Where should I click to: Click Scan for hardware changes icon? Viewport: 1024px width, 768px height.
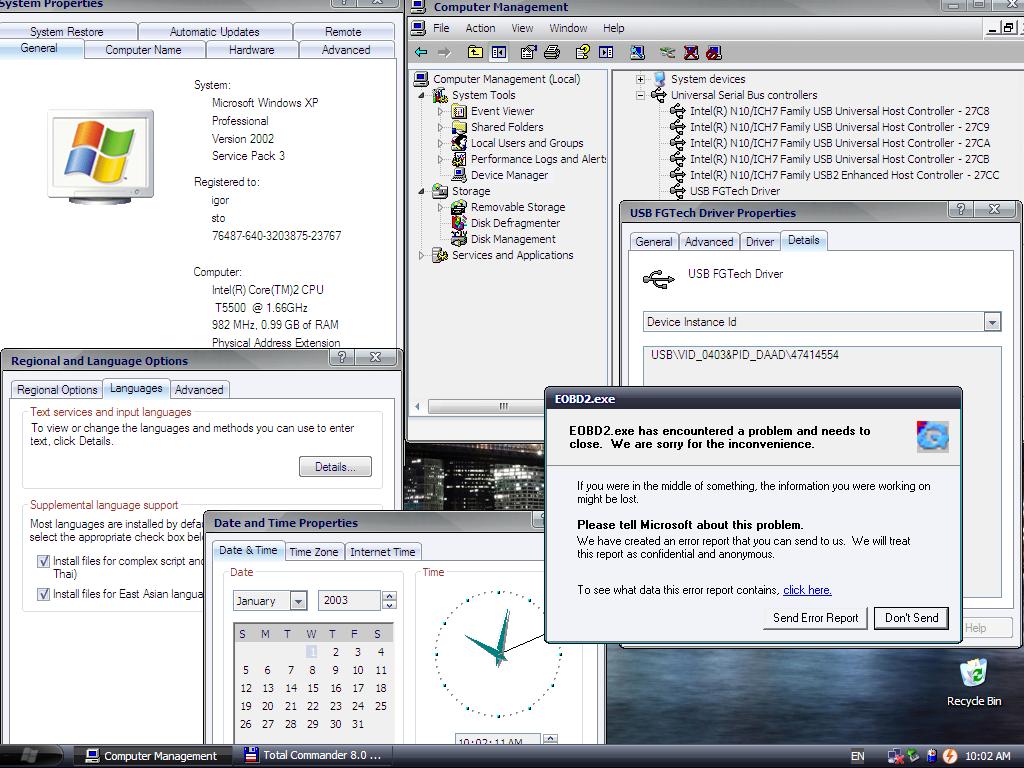pyautogui.click(x=637, y=52)
